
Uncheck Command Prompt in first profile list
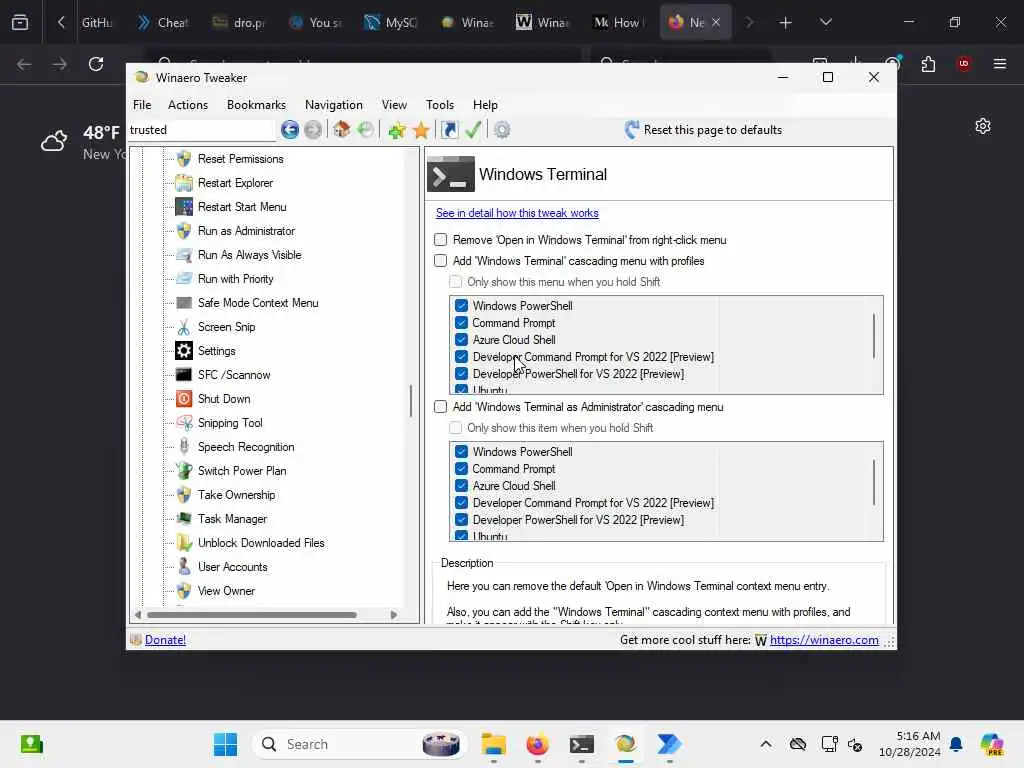[461, 323]
